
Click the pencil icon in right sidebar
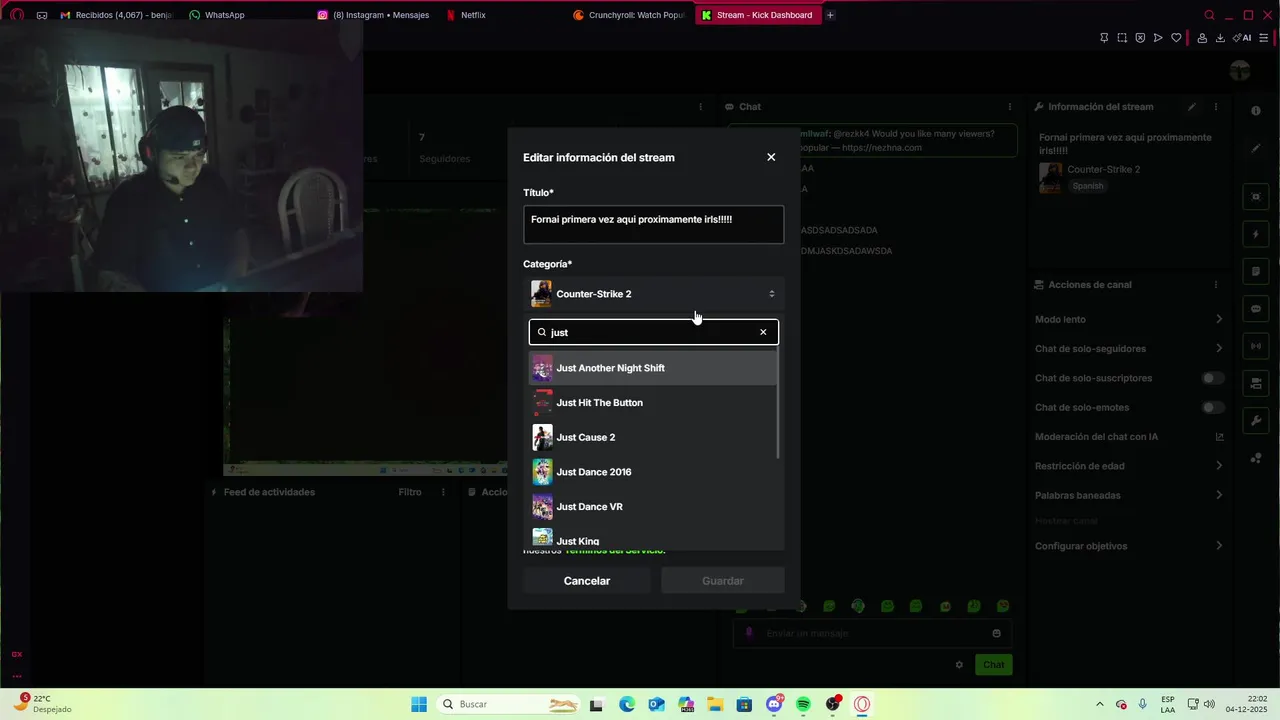[1256, 149]
